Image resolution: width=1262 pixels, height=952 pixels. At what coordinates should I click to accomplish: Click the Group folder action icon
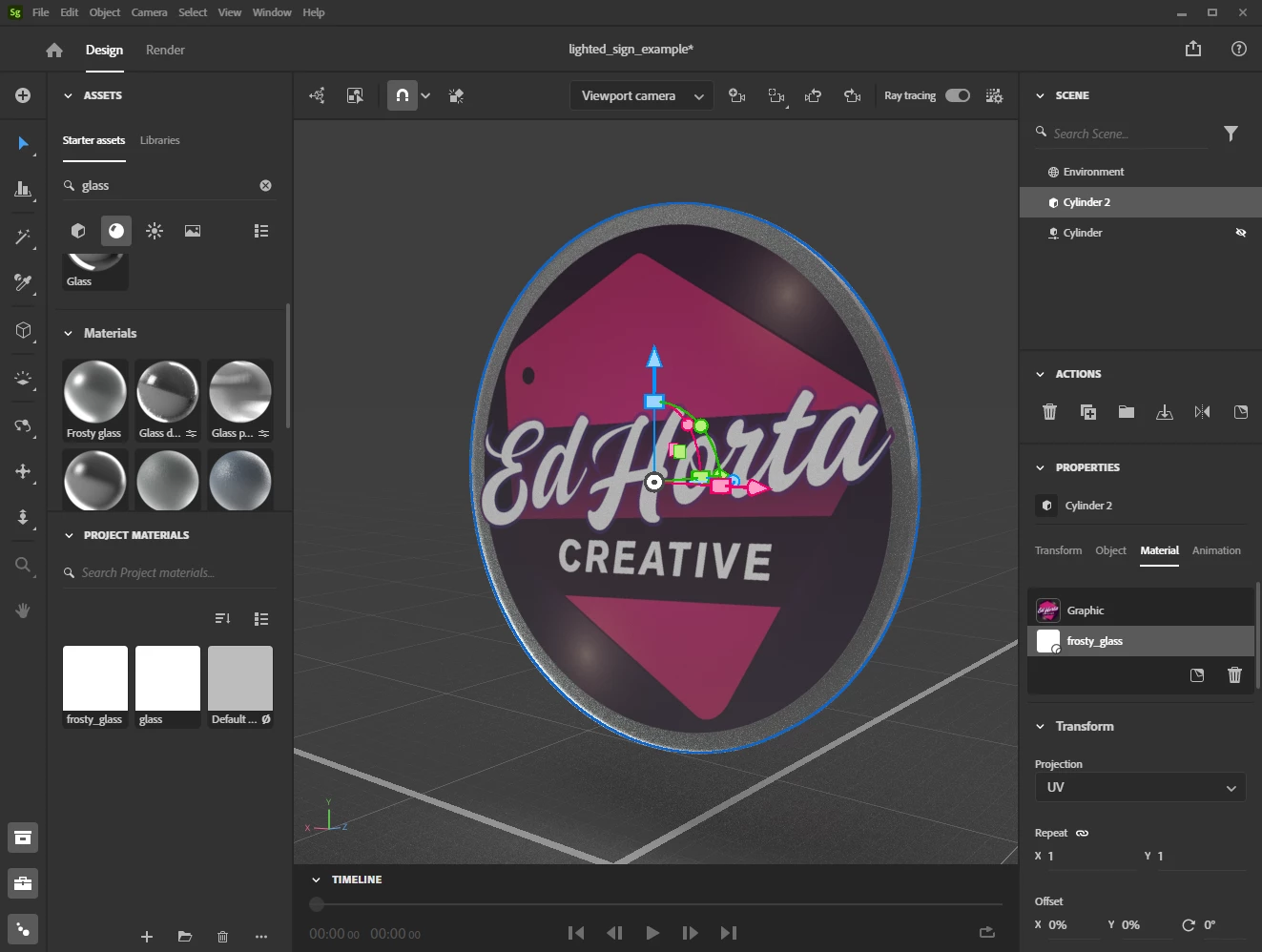(x=1127, y=412)
